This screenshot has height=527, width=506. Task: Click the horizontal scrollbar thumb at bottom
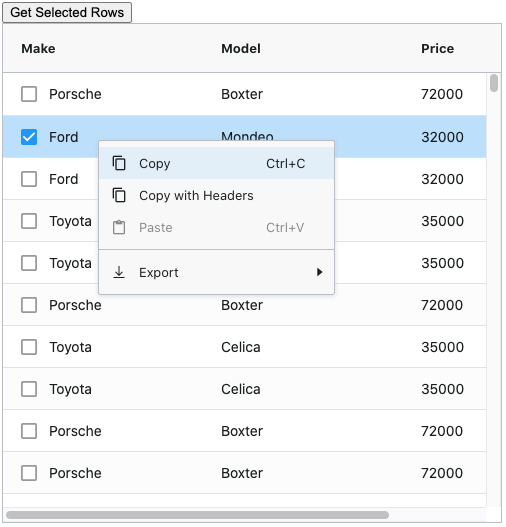coord(198,515)
